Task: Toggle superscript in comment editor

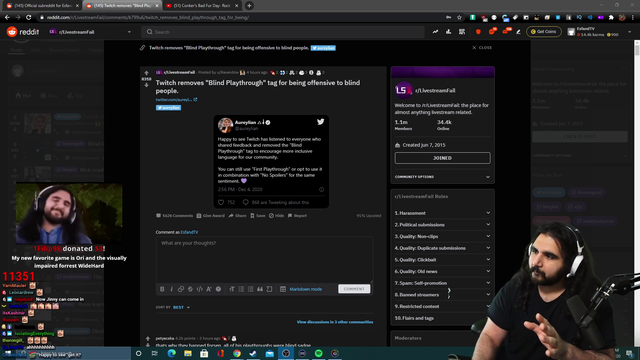Action: click(x=209, y=289)
